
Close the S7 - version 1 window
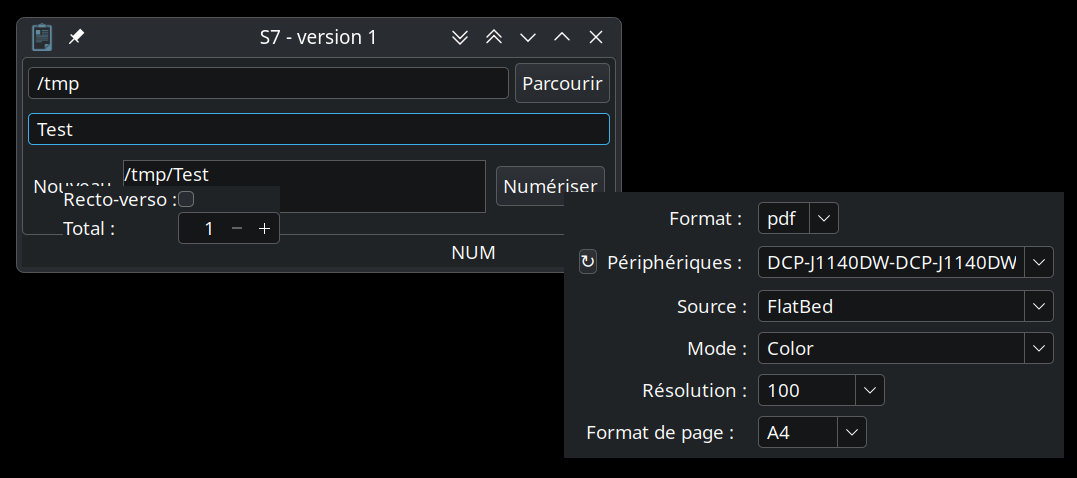tap(596, 37)
